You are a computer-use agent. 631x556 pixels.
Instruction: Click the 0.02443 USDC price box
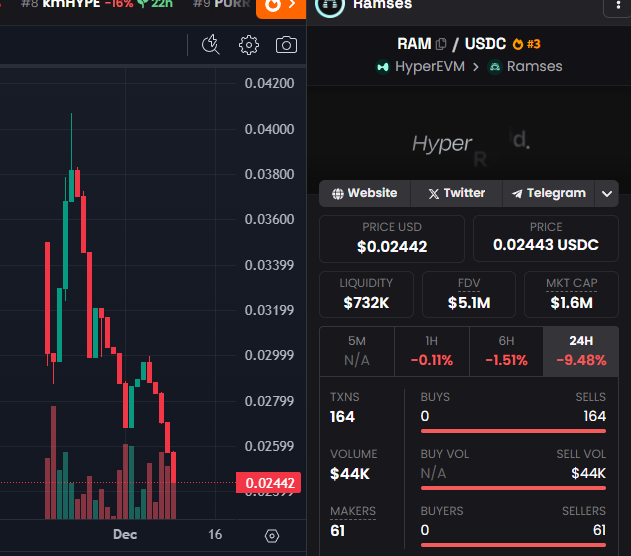coord(546,239)
